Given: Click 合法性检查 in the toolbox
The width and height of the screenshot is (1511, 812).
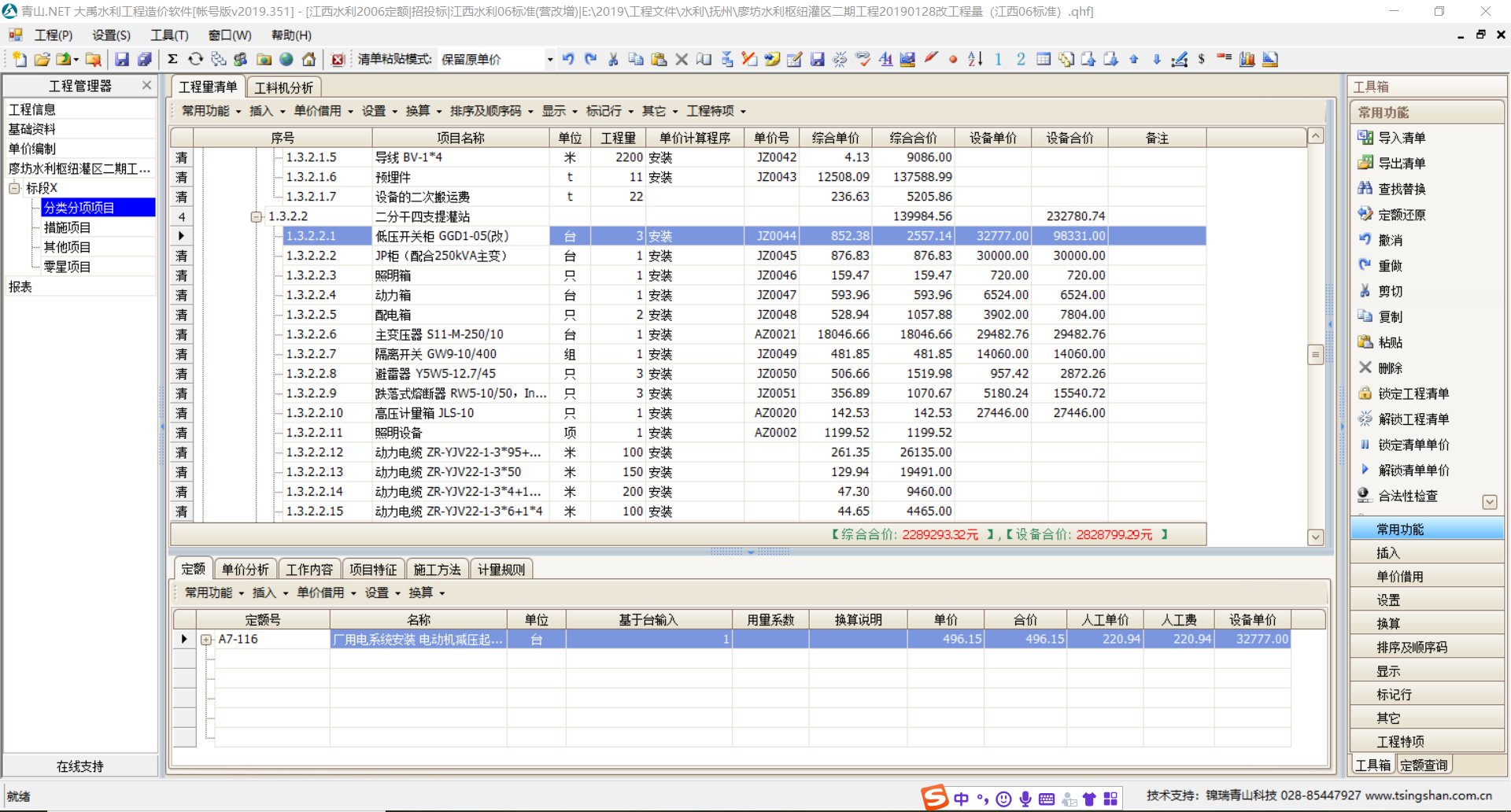Looking at the screenshot, I should click(1407, 496).
